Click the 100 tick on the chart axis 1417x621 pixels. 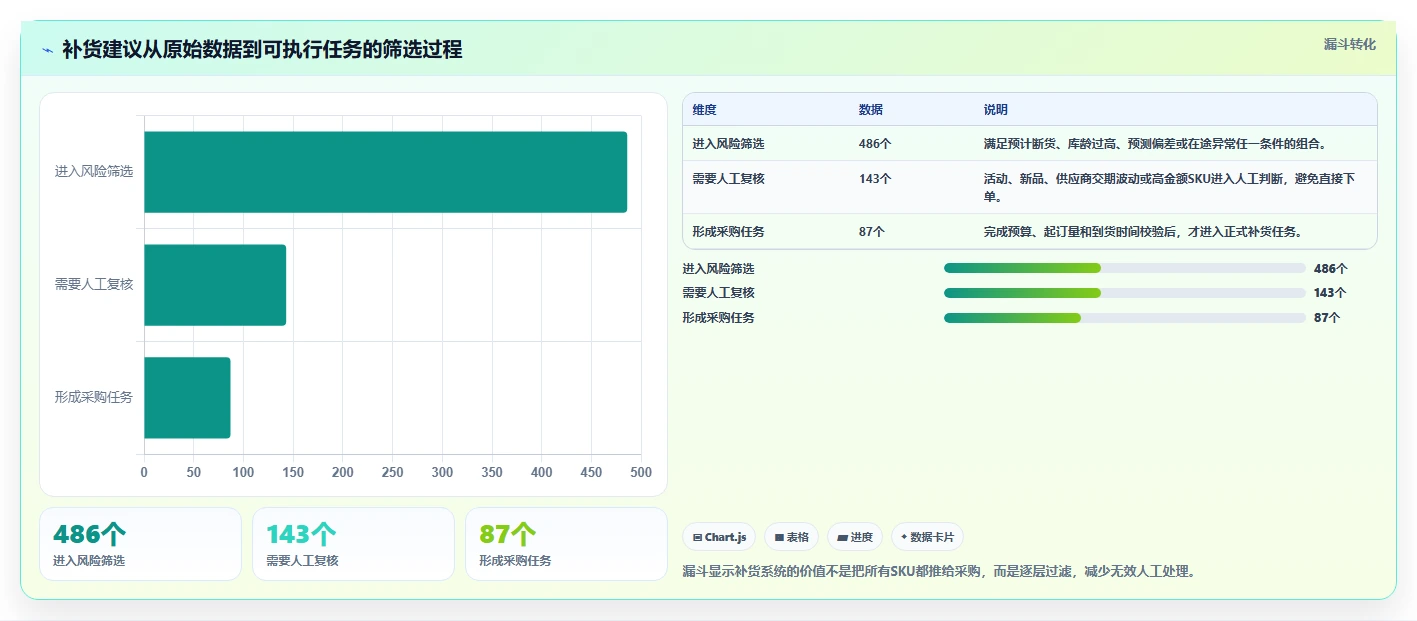243,472
